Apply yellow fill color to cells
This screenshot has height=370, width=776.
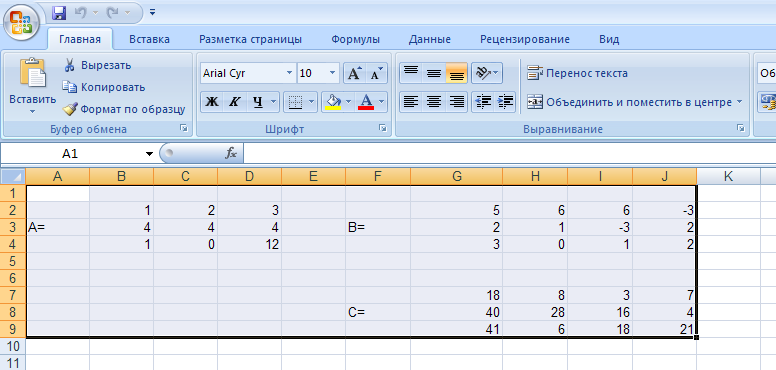pos(333,102)
